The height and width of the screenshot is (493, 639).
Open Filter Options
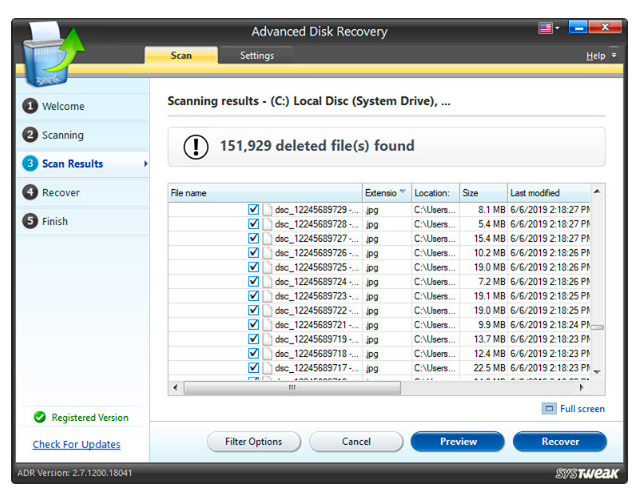click(253, 442)
